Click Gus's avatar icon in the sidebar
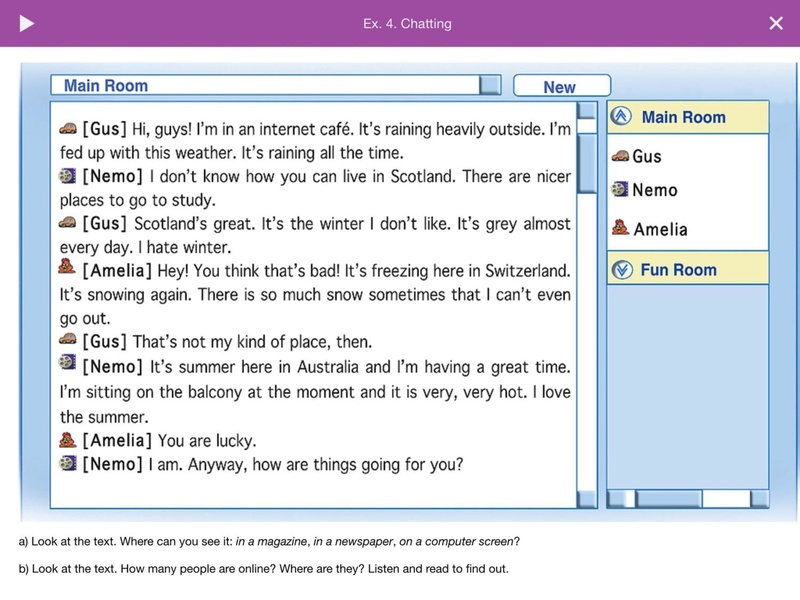 pos(620,156)
